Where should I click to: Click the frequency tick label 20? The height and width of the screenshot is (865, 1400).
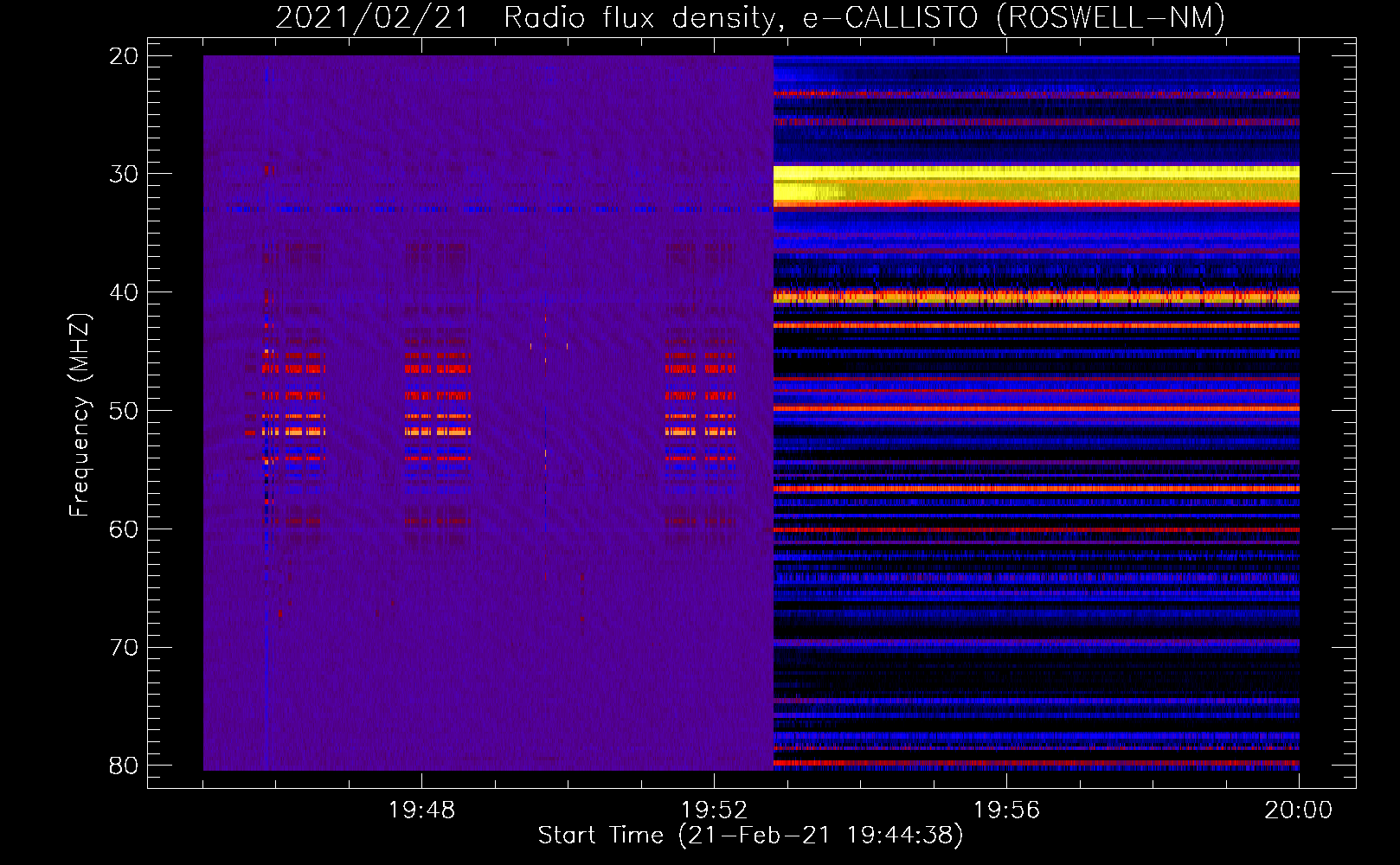pos(124,56)
